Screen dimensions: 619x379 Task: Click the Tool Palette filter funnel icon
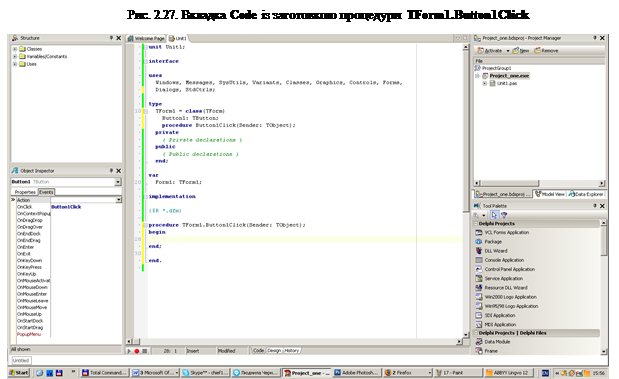[x=504, y=215]
